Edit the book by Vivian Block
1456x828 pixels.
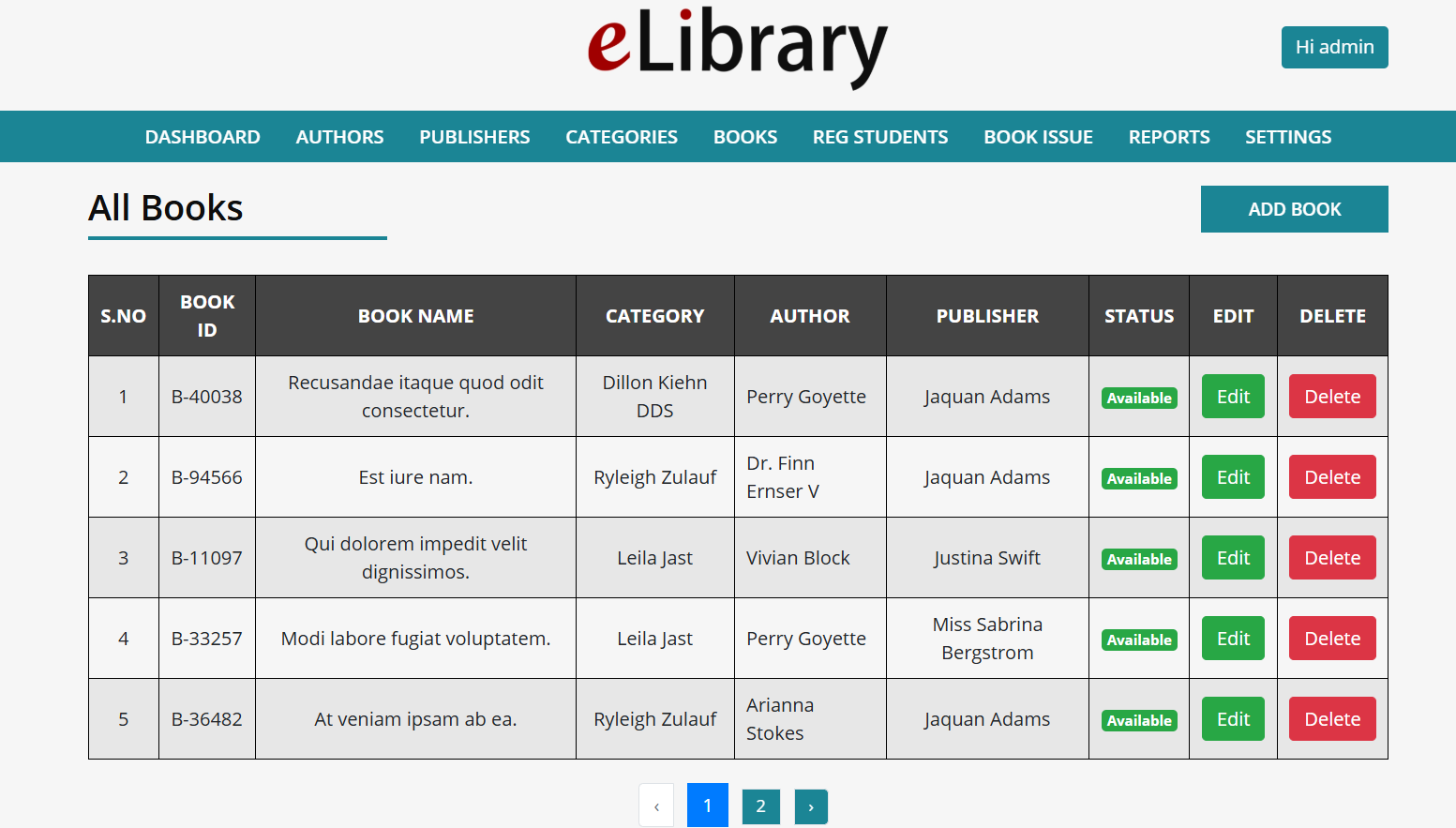coord(1233,558)
